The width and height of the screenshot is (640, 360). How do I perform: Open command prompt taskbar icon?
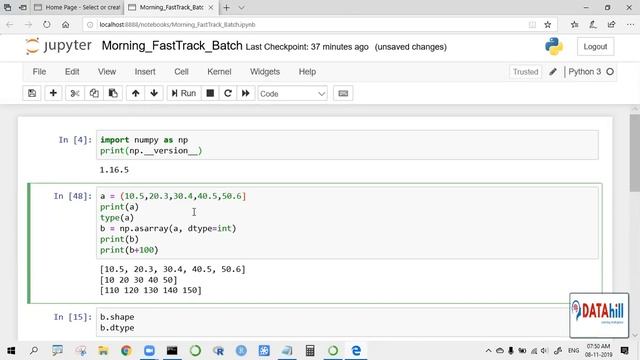(172, 351)
